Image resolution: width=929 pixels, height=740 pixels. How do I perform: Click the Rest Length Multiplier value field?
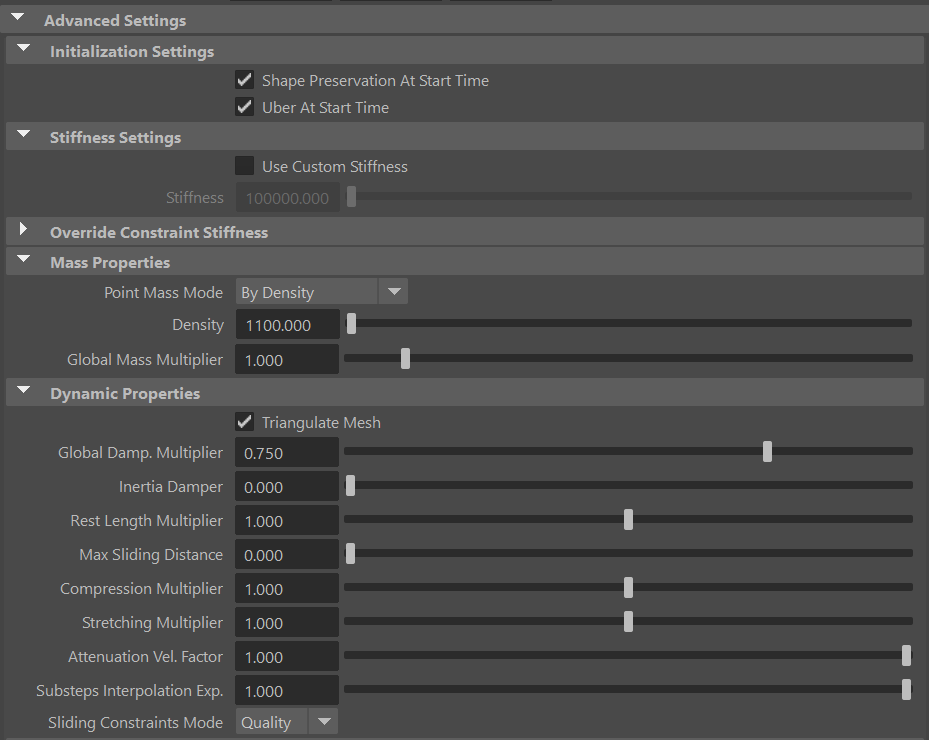pos(287,520)
